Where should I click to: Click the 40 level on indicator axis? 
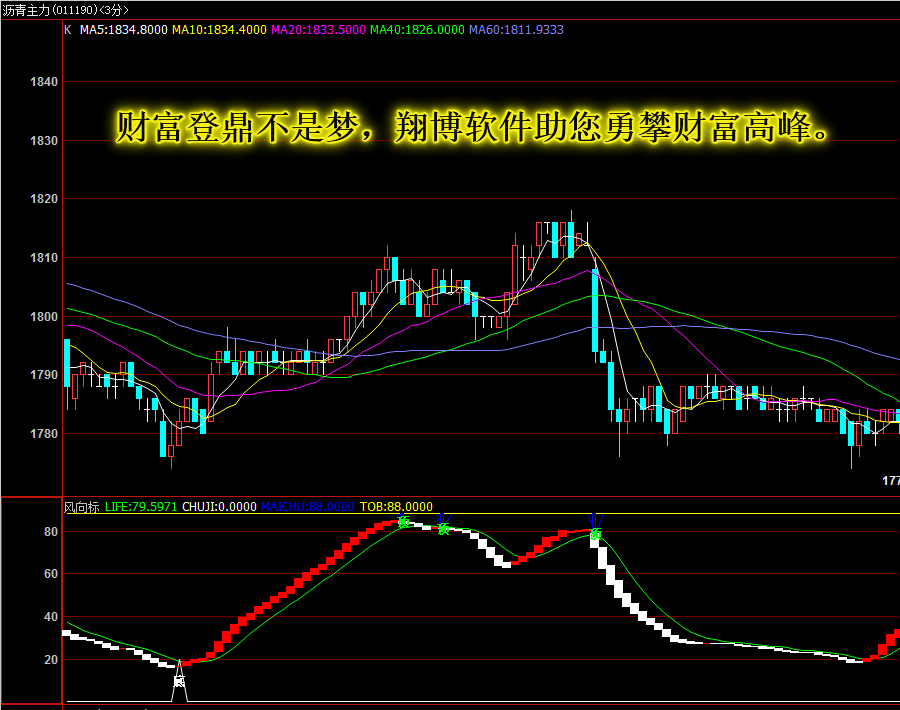51,617
